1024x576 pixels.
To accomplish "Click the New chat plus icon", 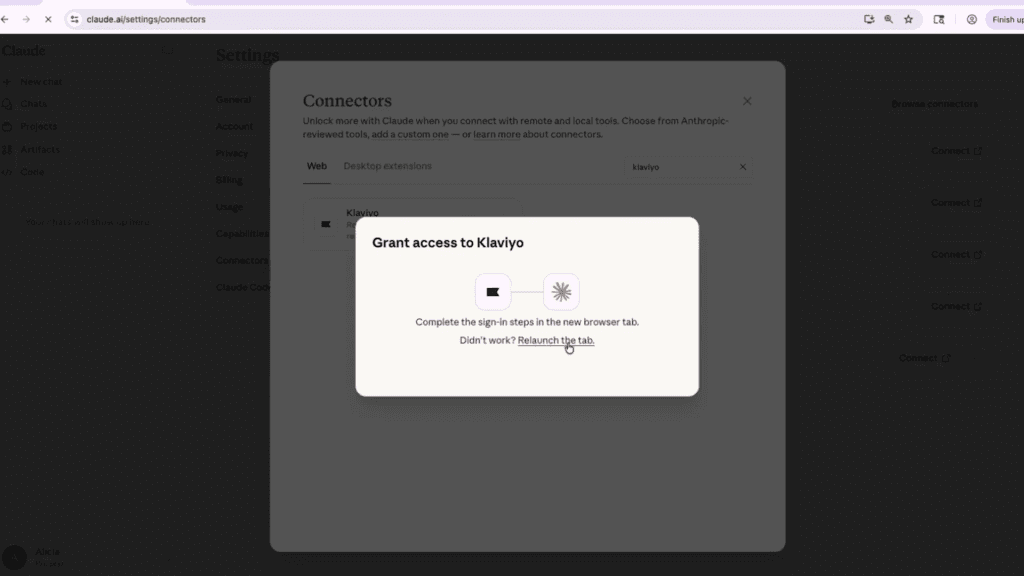I will click(7, 82).
